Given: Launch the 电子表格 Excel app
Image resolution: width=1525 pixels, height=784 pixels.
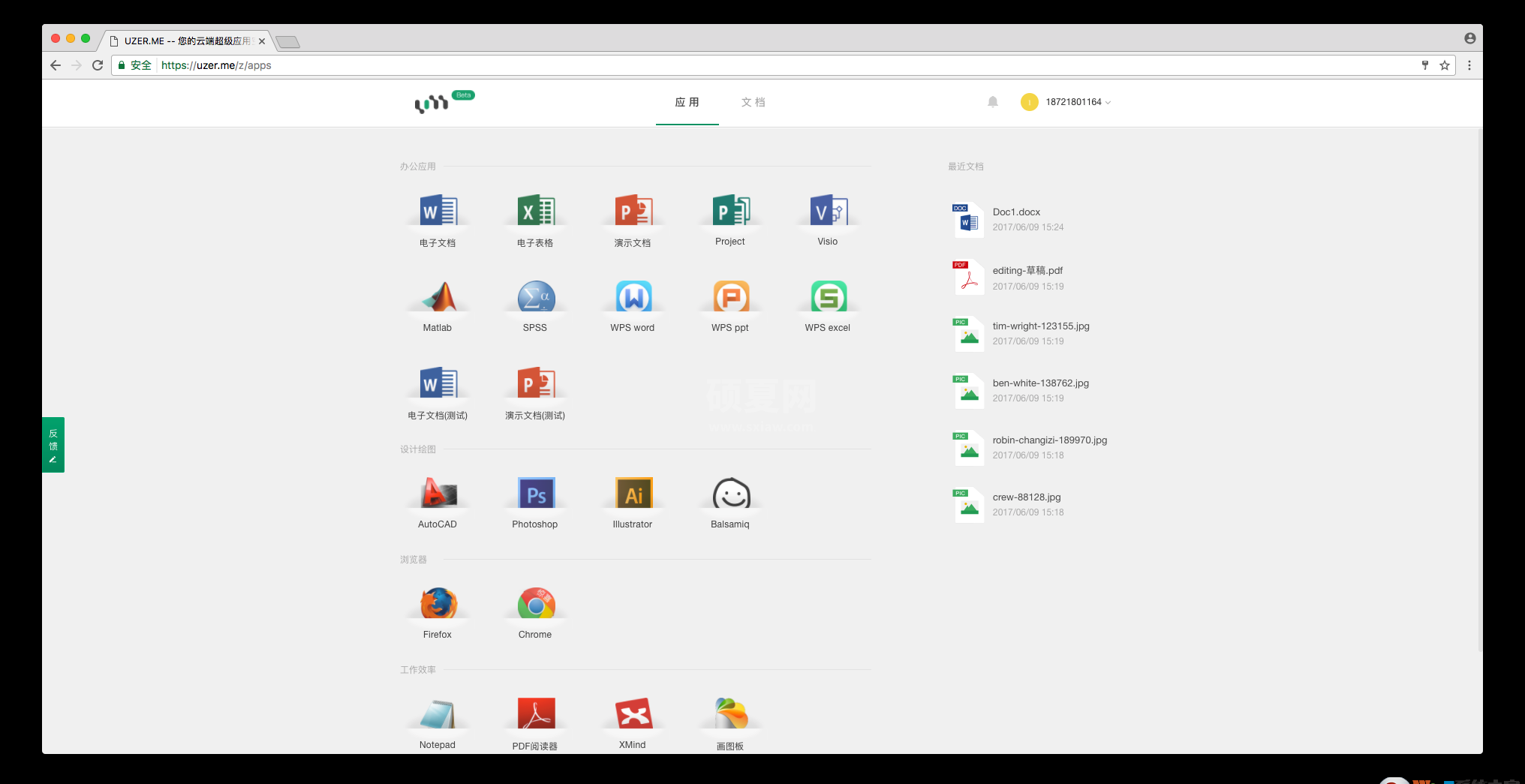Looking at the screenshot, I should [x=536, y=211].
